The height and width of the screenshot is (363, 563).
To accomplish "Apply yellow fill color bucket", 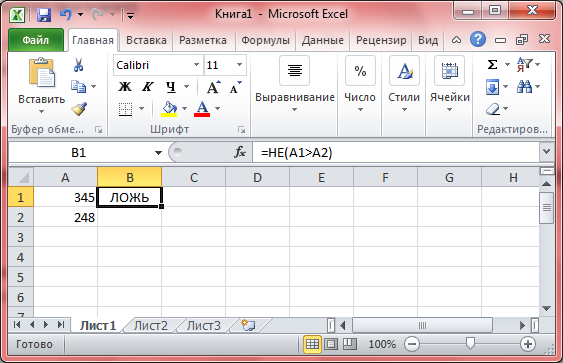I will [x=169, y=109].
